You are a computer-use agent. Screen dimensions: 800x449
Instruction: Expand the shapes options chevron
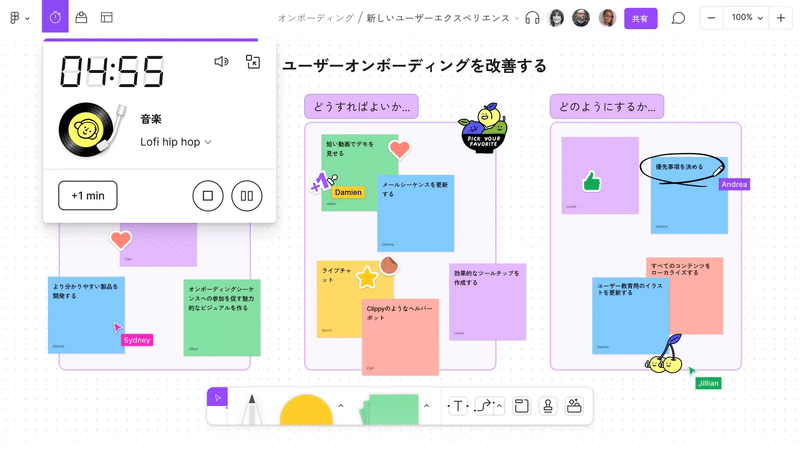[341, 406]
